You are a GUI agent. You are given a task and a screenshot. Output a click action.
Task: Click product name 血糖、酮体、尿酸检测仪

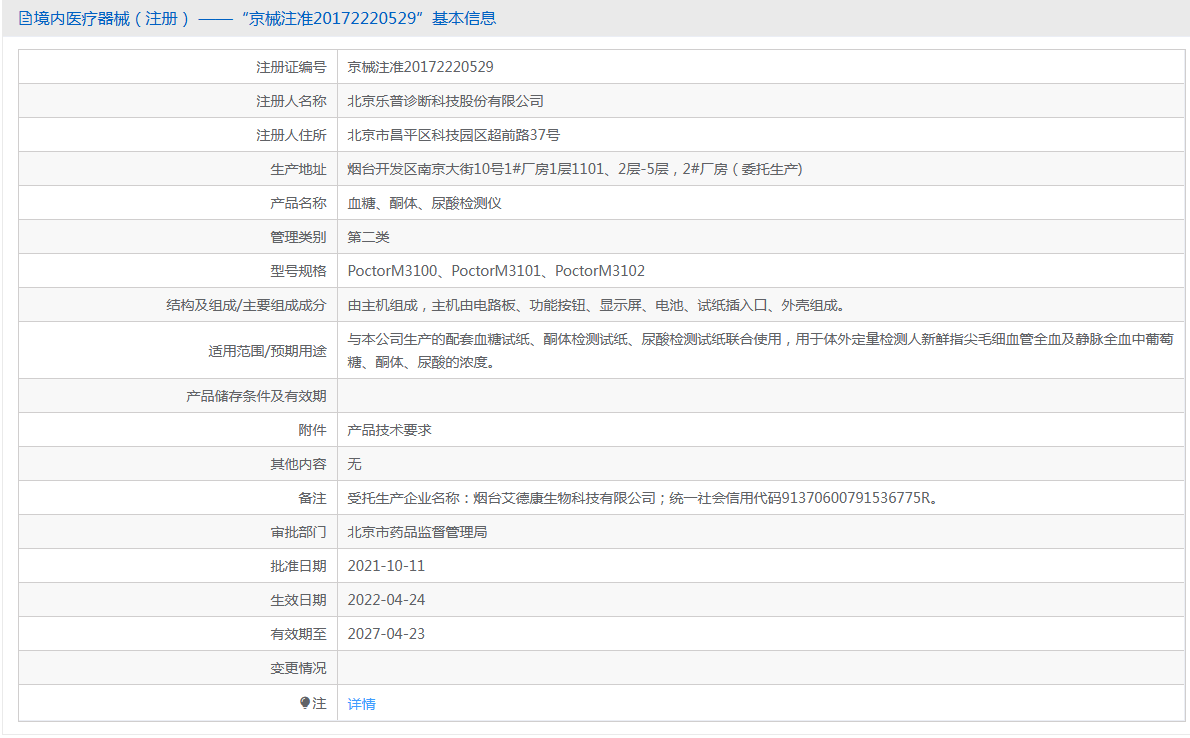tap(424, 203)
